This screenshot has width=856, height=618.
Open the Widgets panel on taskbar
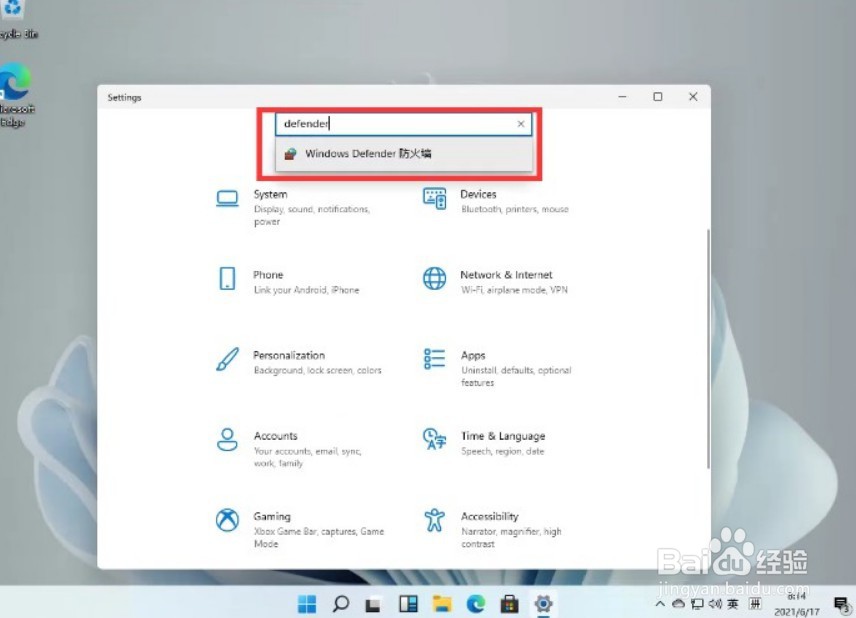[x=408, y=604]
